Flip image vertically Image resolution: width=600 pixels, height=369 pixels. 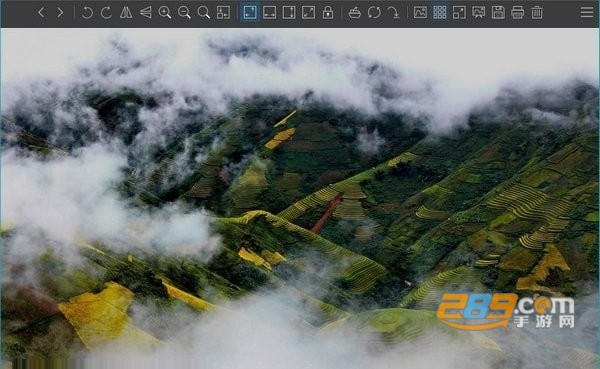[145, 13]
